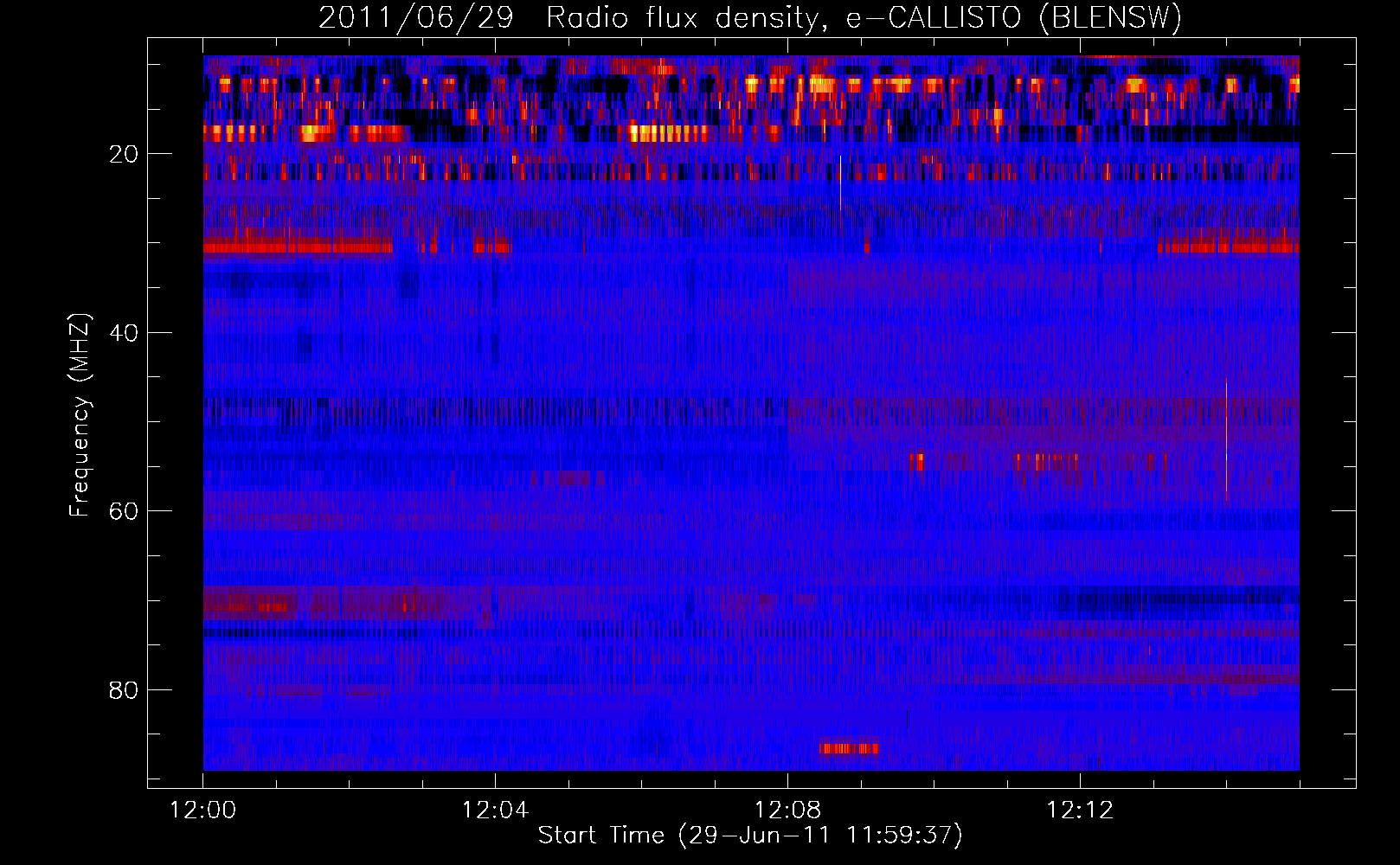Viewport: 1400px width, 865px height.
Task: Click the plot title '2011/06/29 Radio flux density'
Action: 750,17
